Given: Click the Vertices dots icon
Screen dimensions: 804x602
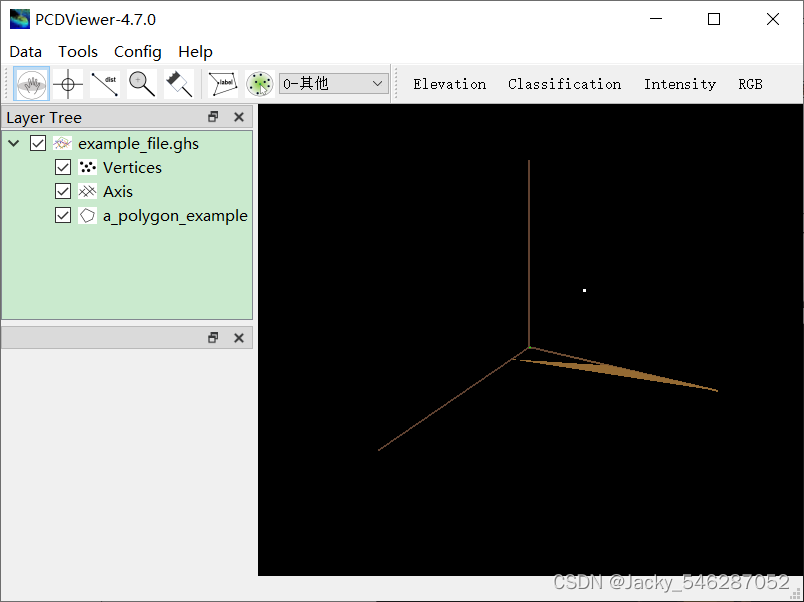Looking at the screenshot, I should coord(87,167).
